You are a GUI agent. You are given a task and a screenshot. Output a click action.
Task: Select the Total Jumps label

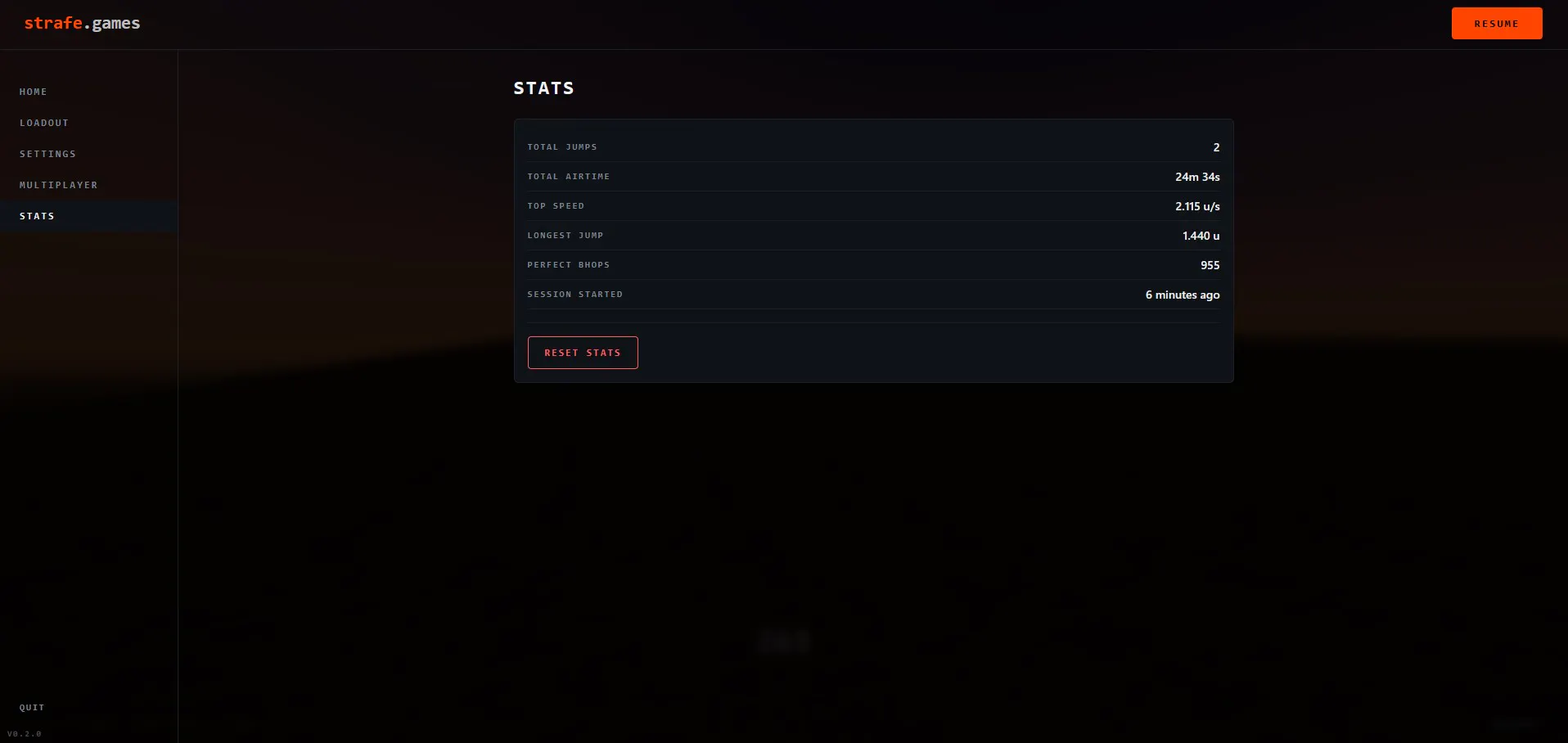tap(562, 147)
